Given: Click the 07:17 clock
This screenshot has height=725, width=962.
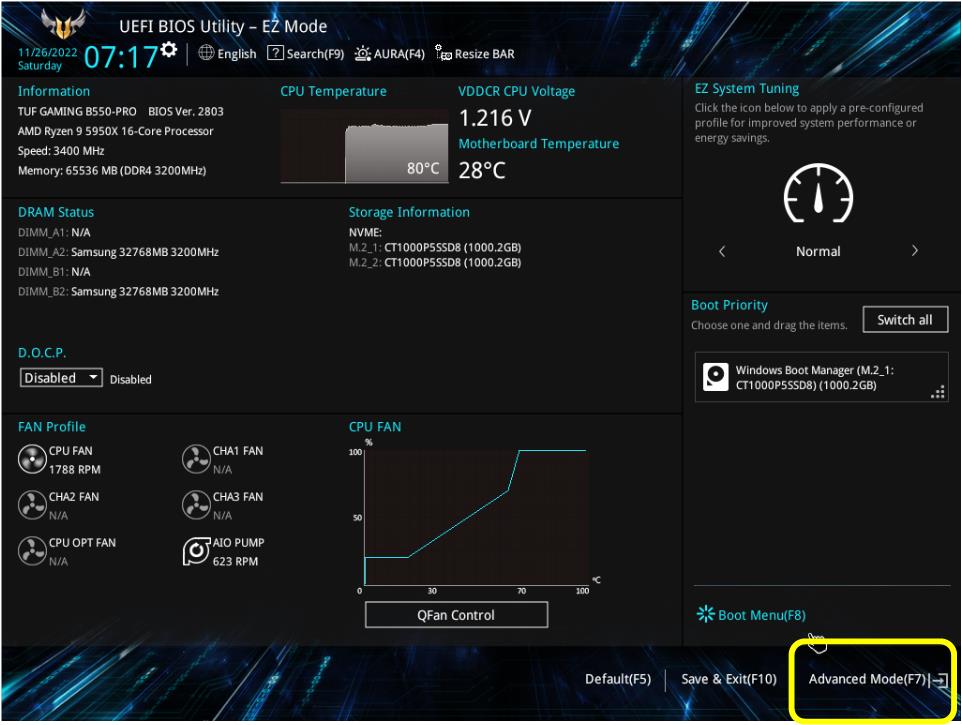Looking at the screenshot, I should tap(121, 57).
